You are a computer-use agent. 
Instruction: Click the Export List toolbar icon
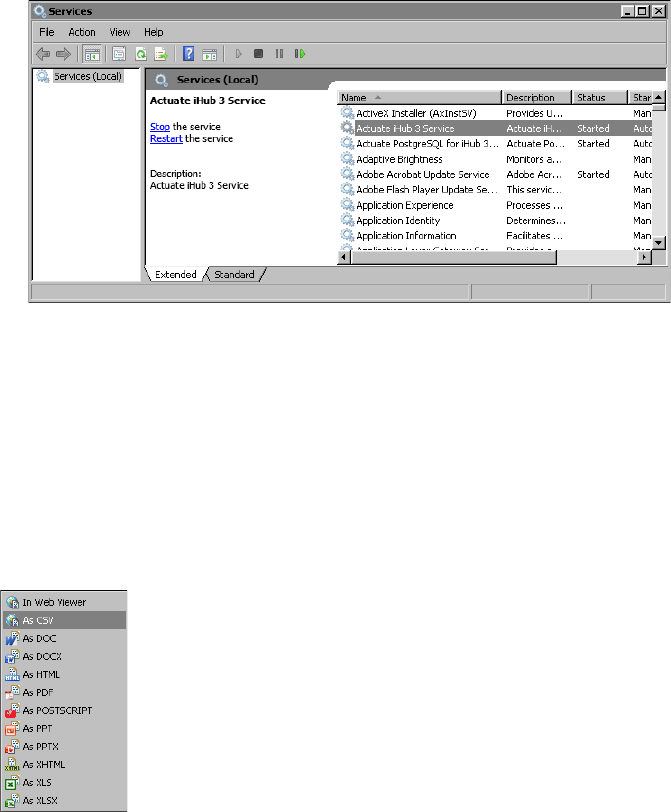pos(161,54)
